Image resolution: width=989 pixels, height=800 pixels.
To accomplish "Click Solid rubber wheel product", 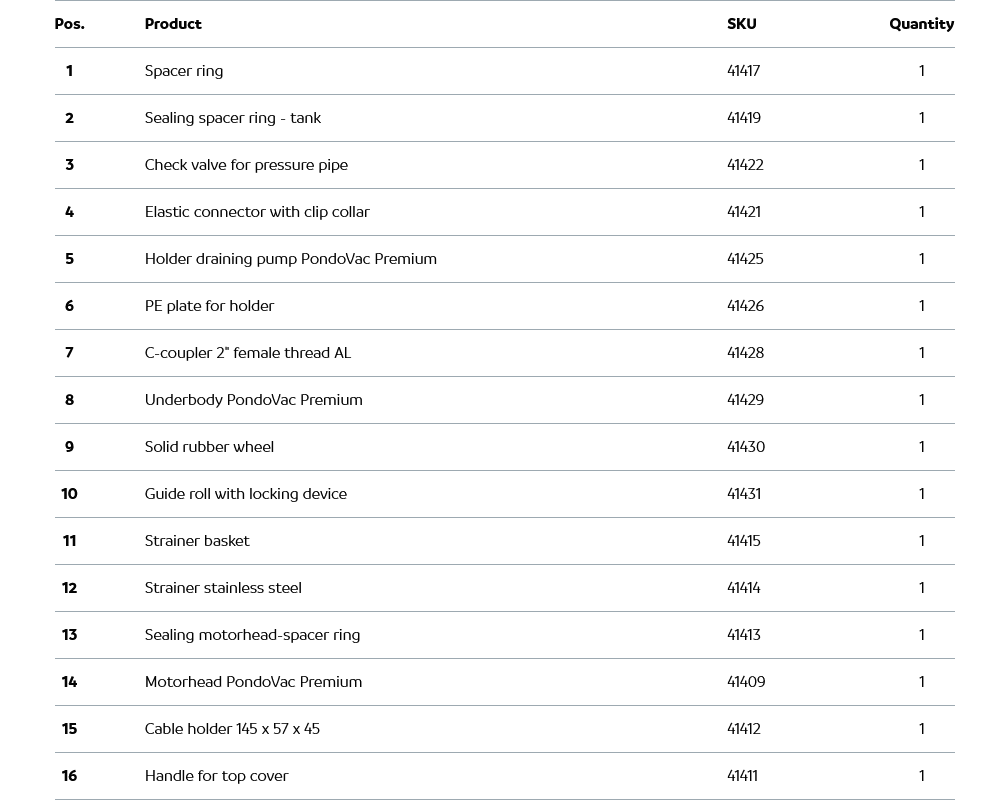I will [x=209, y=447].
